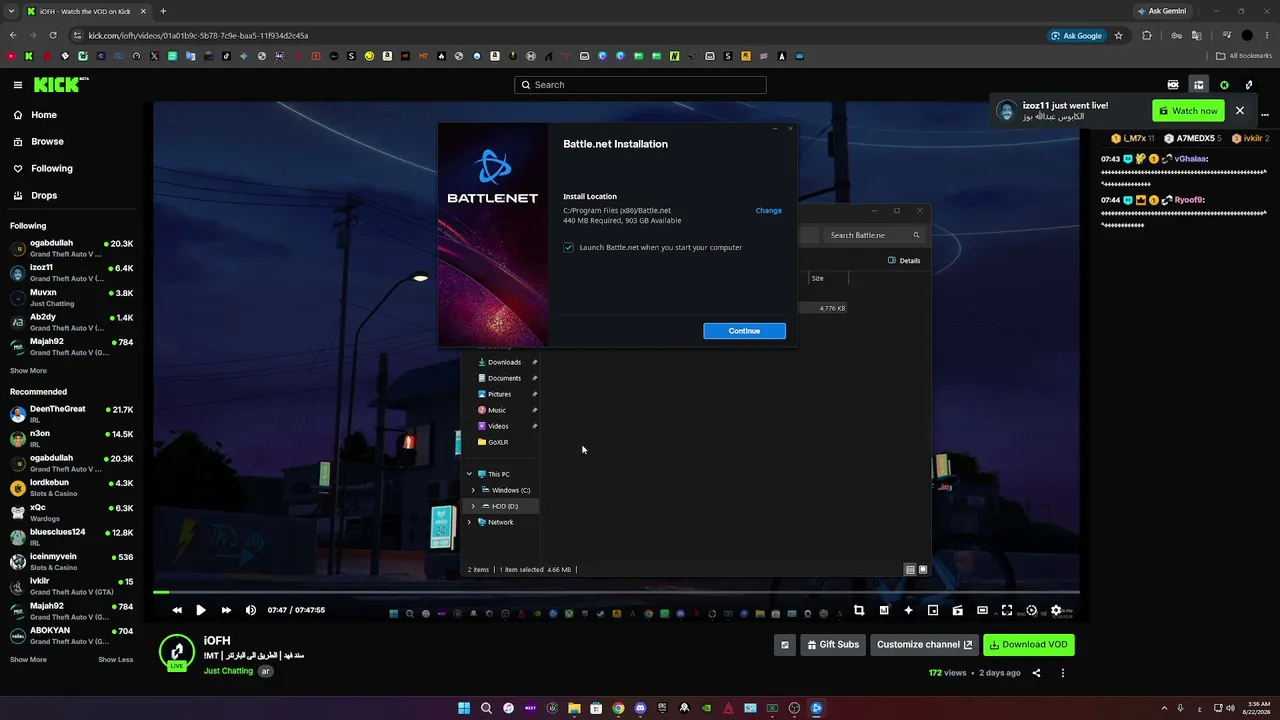Bookmark this page with star icon
This screenshot has width=1280, height=720.
pyautogui.click(x=1118, y=36)
